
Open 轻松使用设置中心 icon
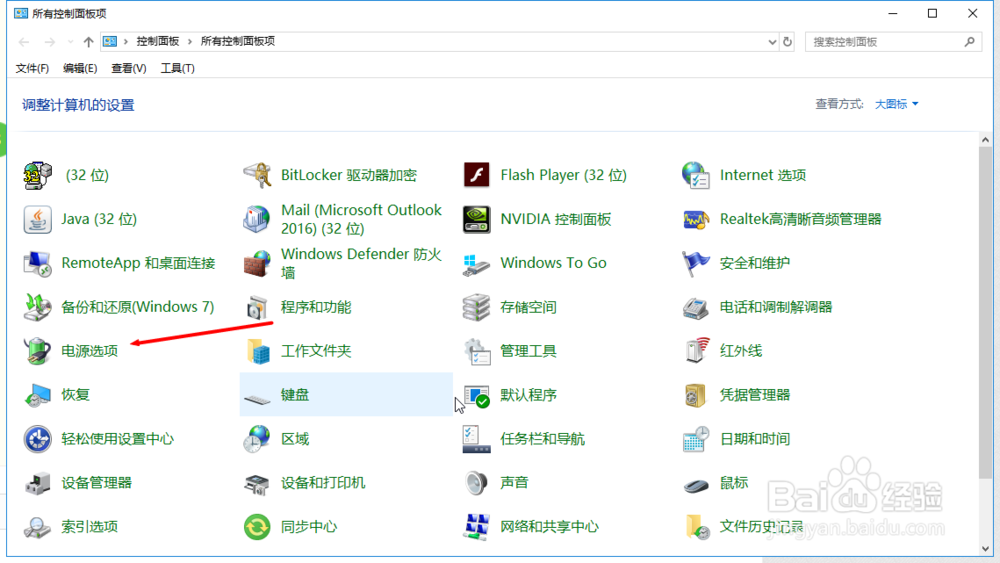pos(37,439)
